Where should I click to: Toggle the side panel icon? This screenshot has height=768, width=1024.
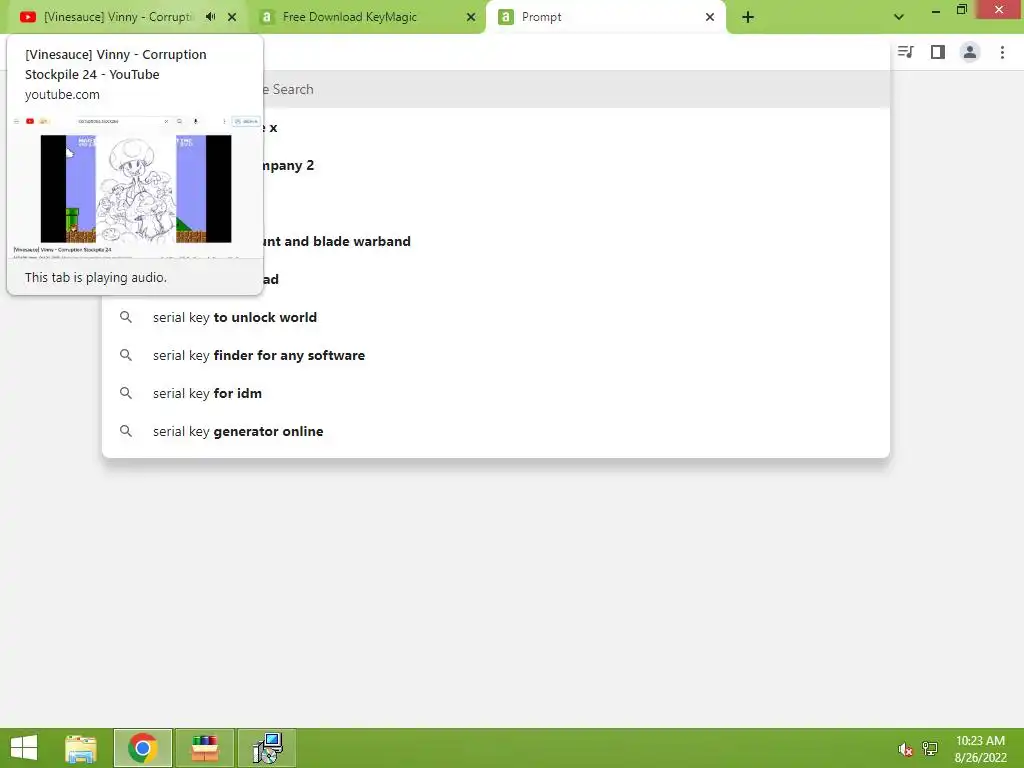[938, 52]
